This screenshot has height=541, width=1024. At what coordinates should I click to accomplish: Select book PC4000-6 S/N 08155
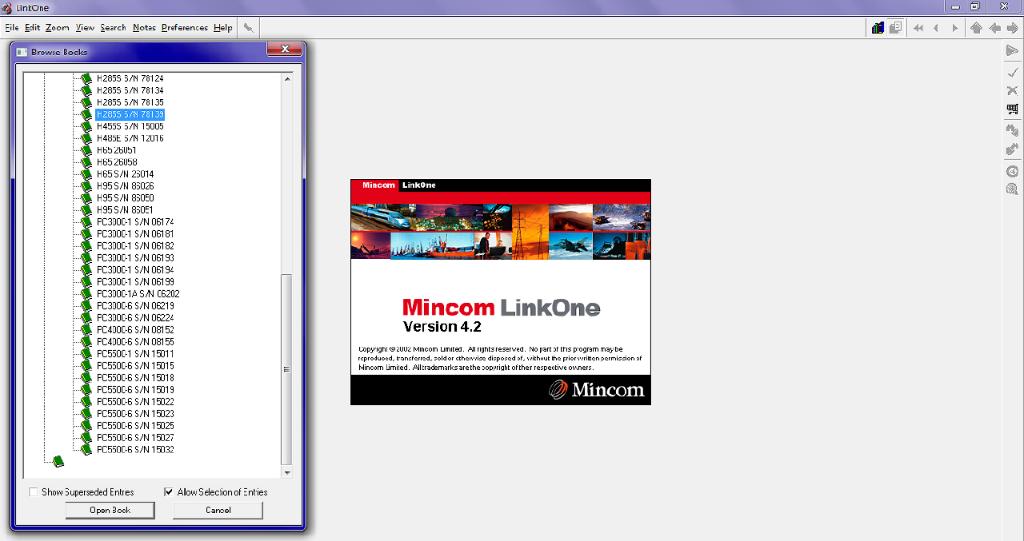coord(135,342)
